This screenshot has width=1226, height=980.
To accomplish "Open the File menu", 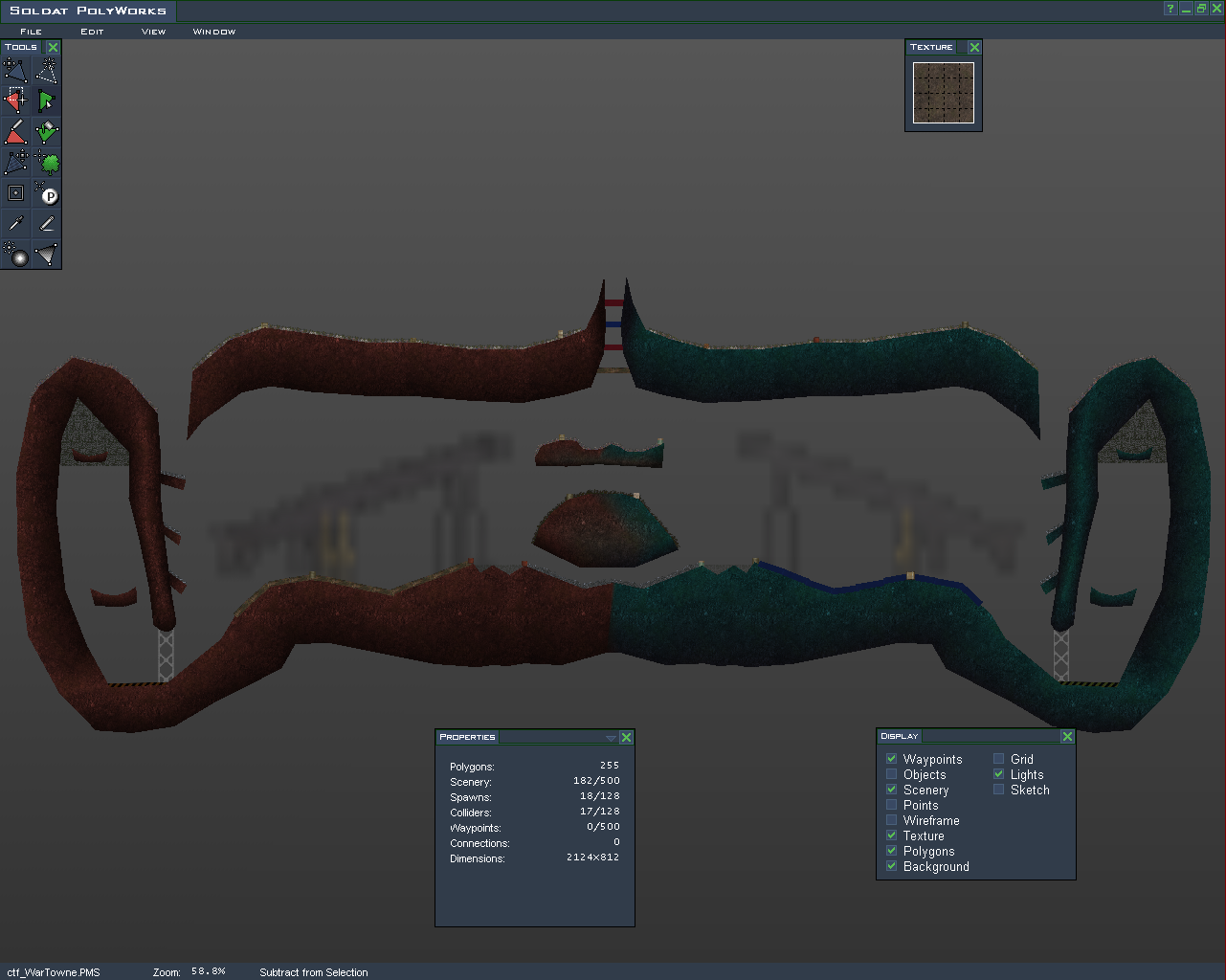I will point(31,32).
